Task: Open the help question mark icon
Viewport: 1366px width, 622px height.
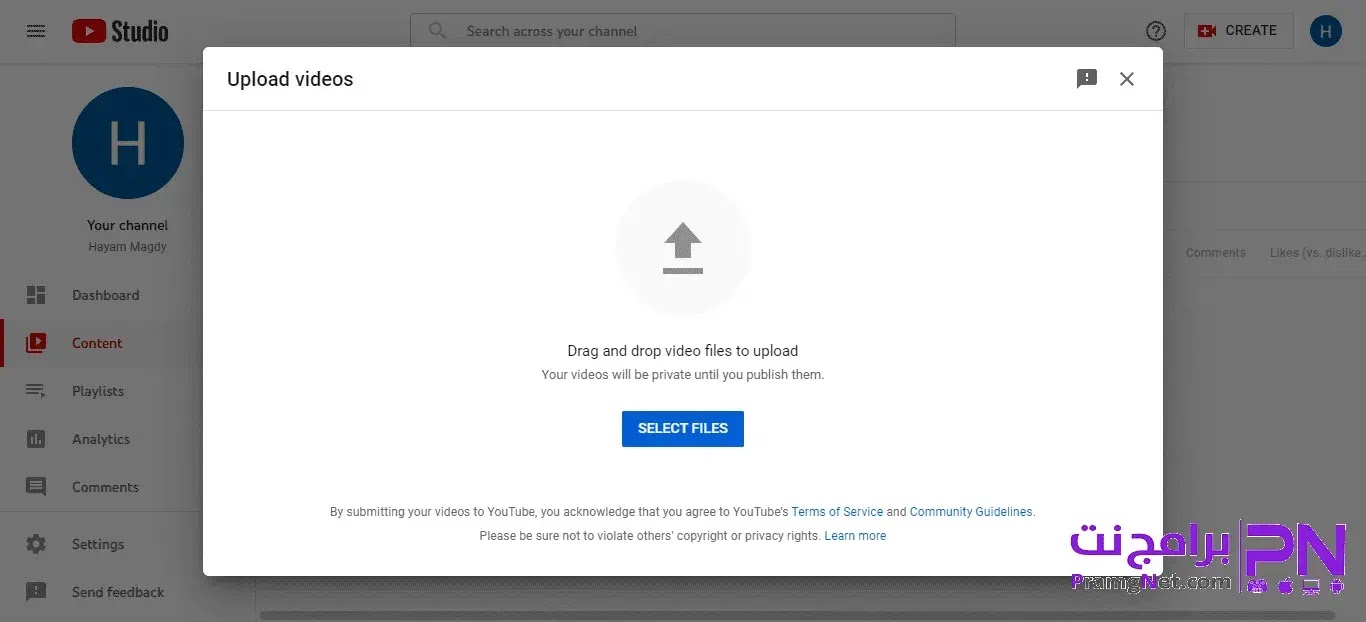Action: point(1156,31)
